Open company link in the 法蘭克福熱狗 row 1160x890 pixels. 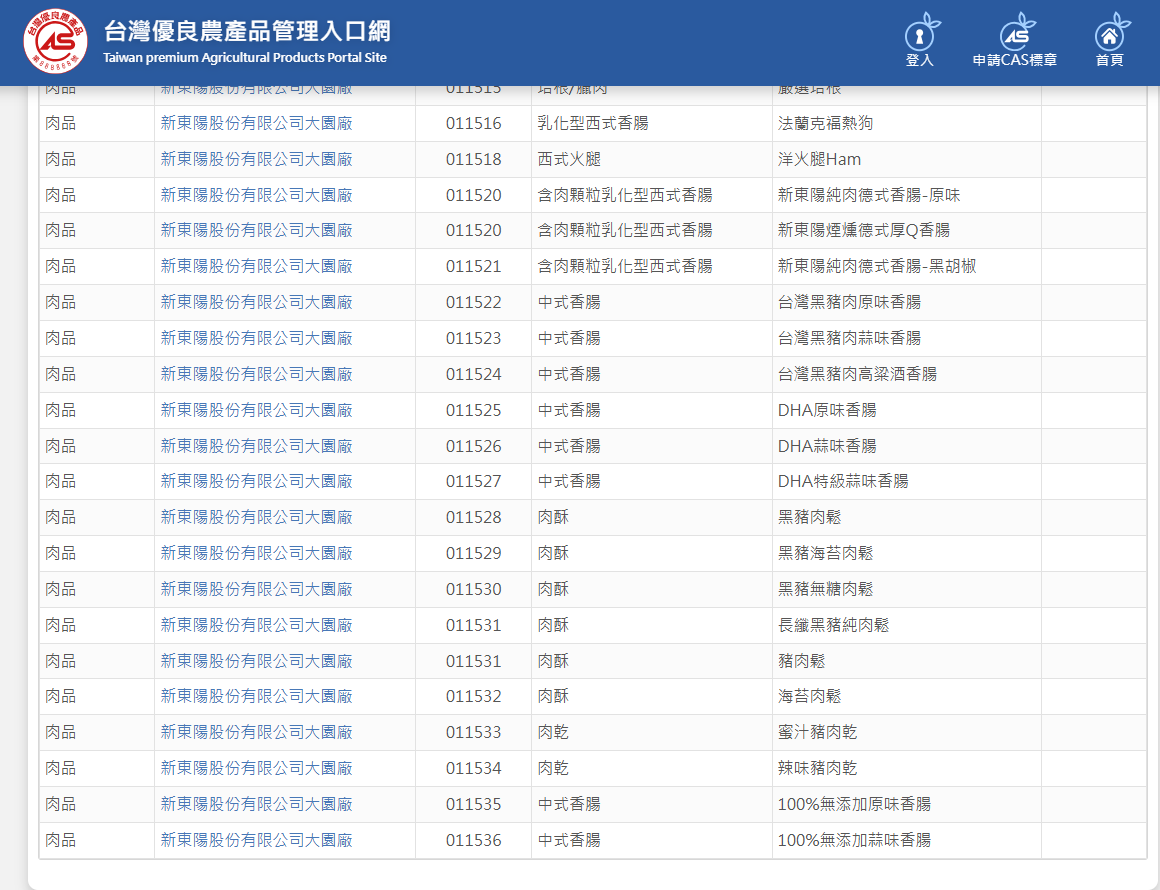tap(257, 123)
